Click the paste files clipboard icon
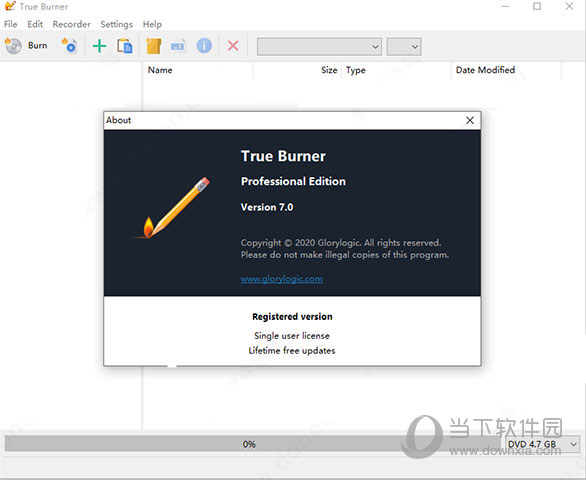Image resolution: width=586 pixels, height=480 pixels. point(125,46)
